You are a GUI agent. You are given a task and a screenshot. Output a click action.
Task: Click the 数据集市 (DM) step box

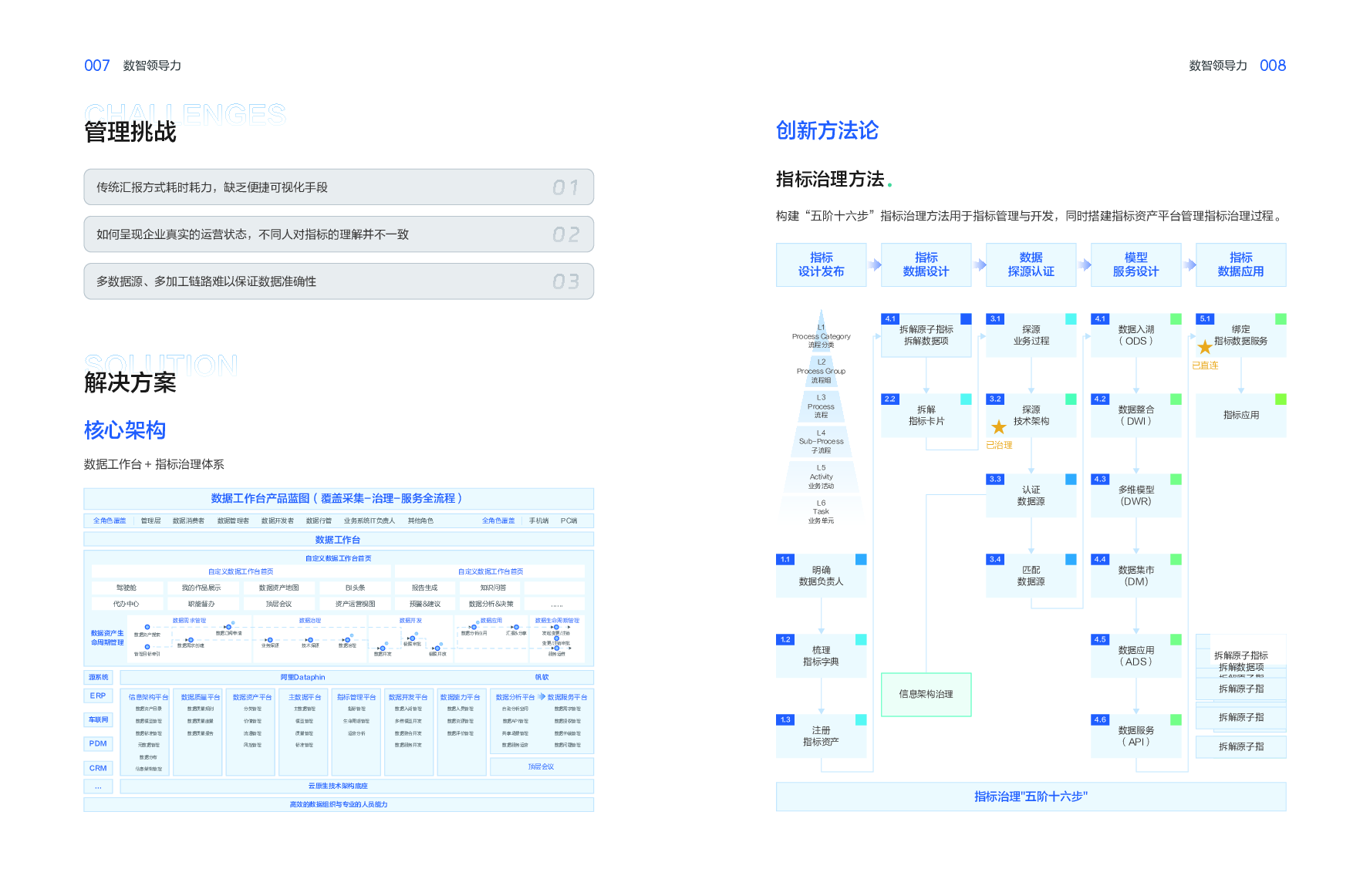pos(1136,576)
